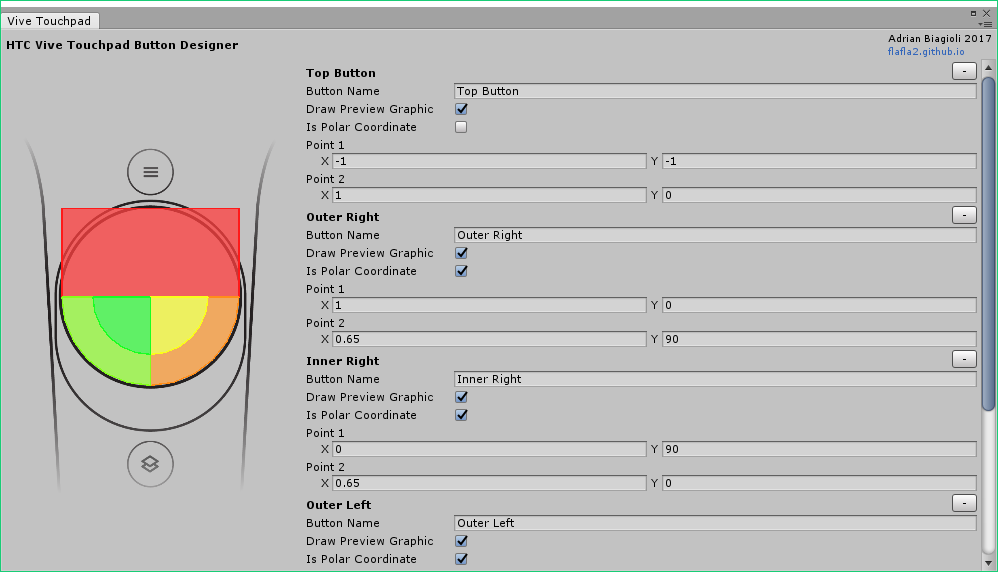Click Top Button Point 1 X field
The height and width of the screenshot is (572, 998).
click(489, 161)
